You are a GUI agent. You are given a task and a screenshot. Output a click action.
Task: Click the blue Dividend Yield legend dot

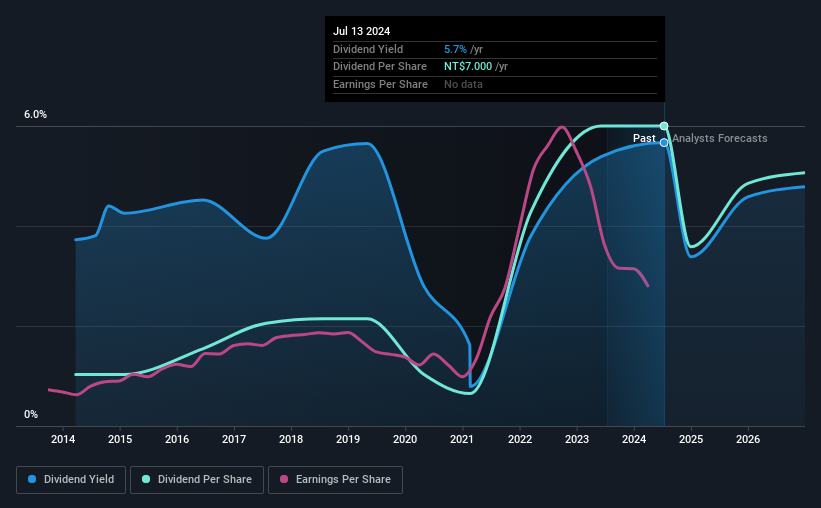pyautogui.click(x=32, y=479)
